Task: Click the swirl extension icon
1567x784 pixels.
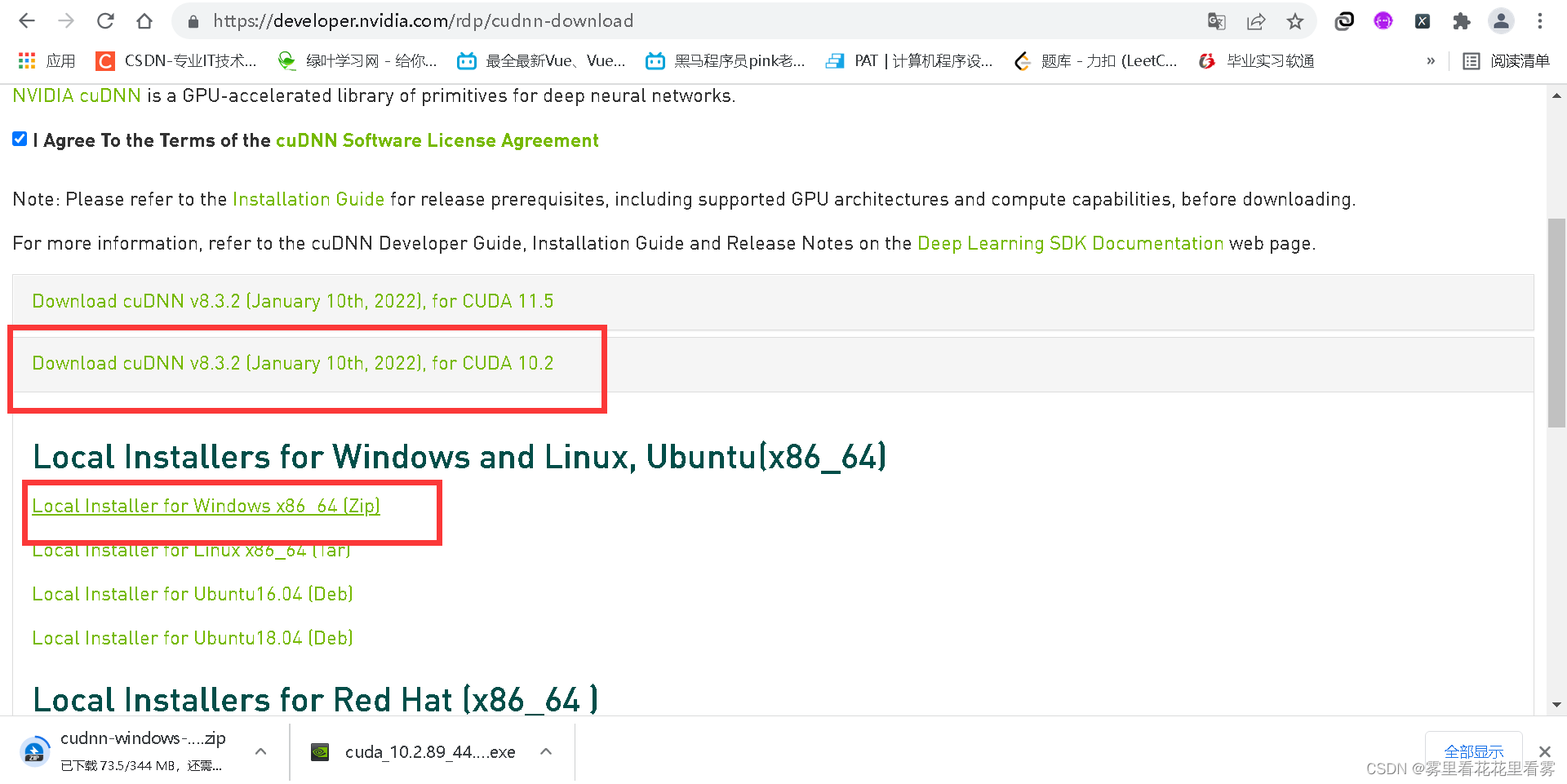Action: (1344, 21)
